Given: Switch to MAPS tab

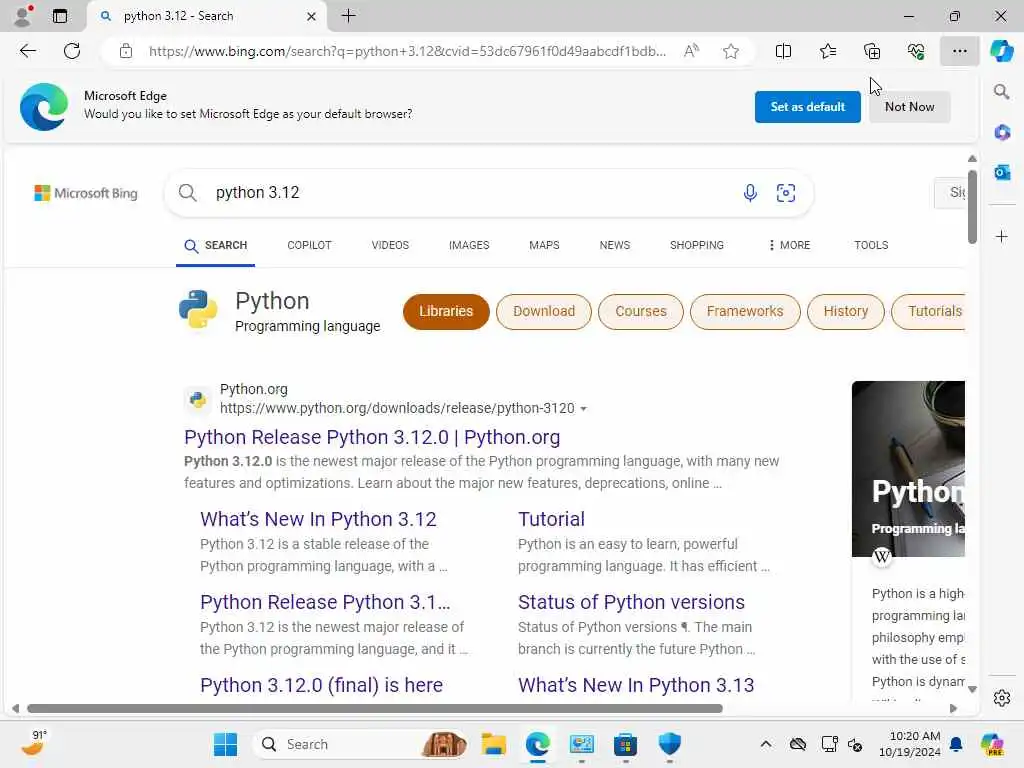Looking at the screenshot, I should click(x=544, y=245).
